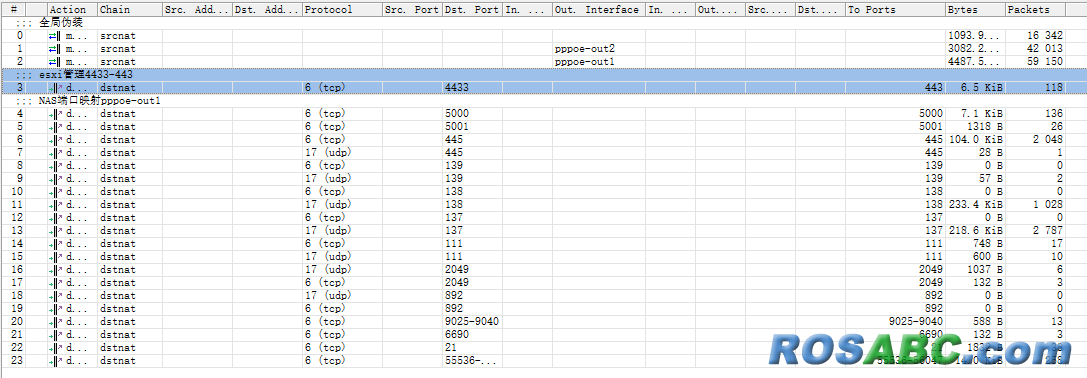Click the masquerade action icon in rule 0
Screen dimensions: 1087x378
click(x=55, y=35)
